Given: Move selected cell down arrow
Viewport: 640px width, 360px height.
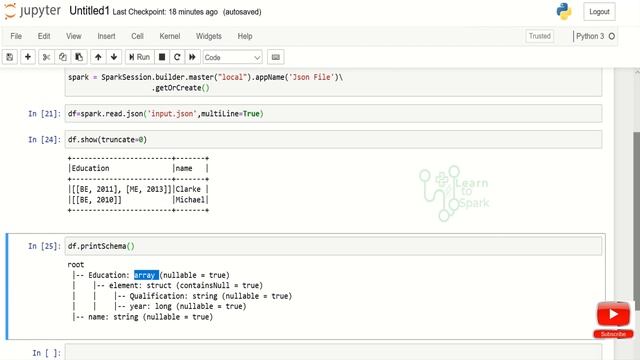Looking at the screenshot, I should pos(114,57).
